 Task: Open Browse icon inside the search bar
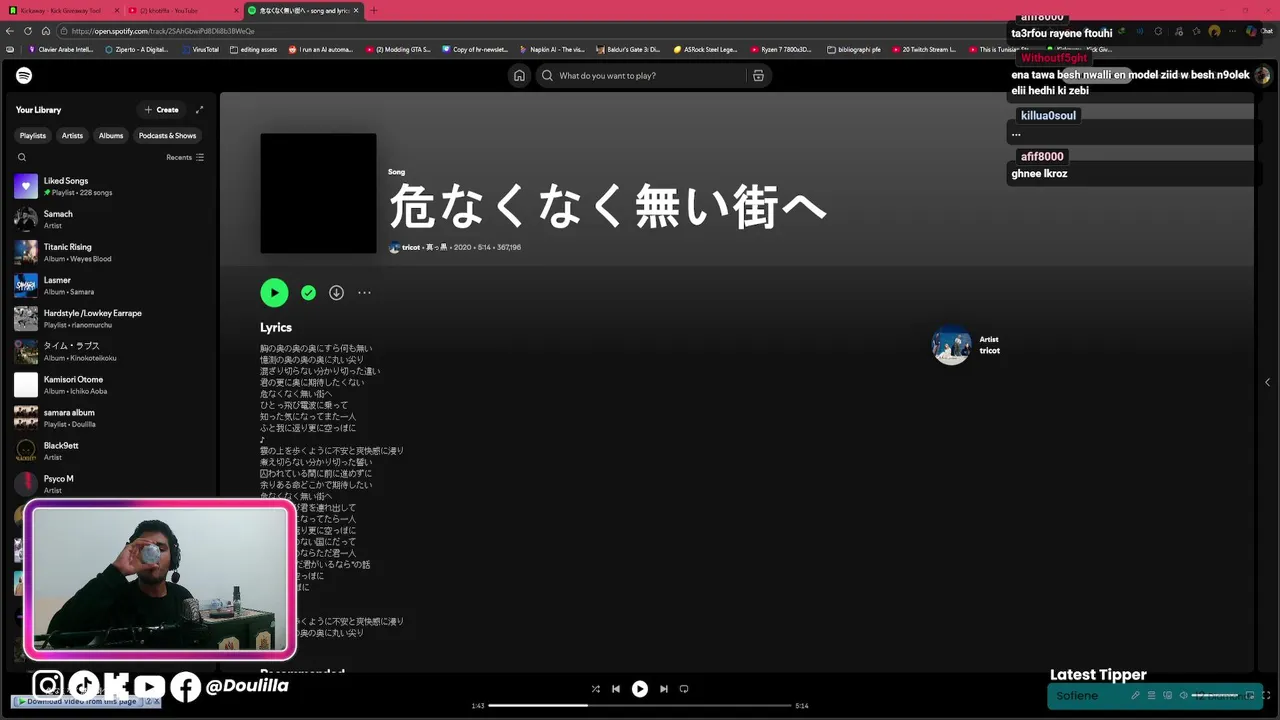click(758, 75)
